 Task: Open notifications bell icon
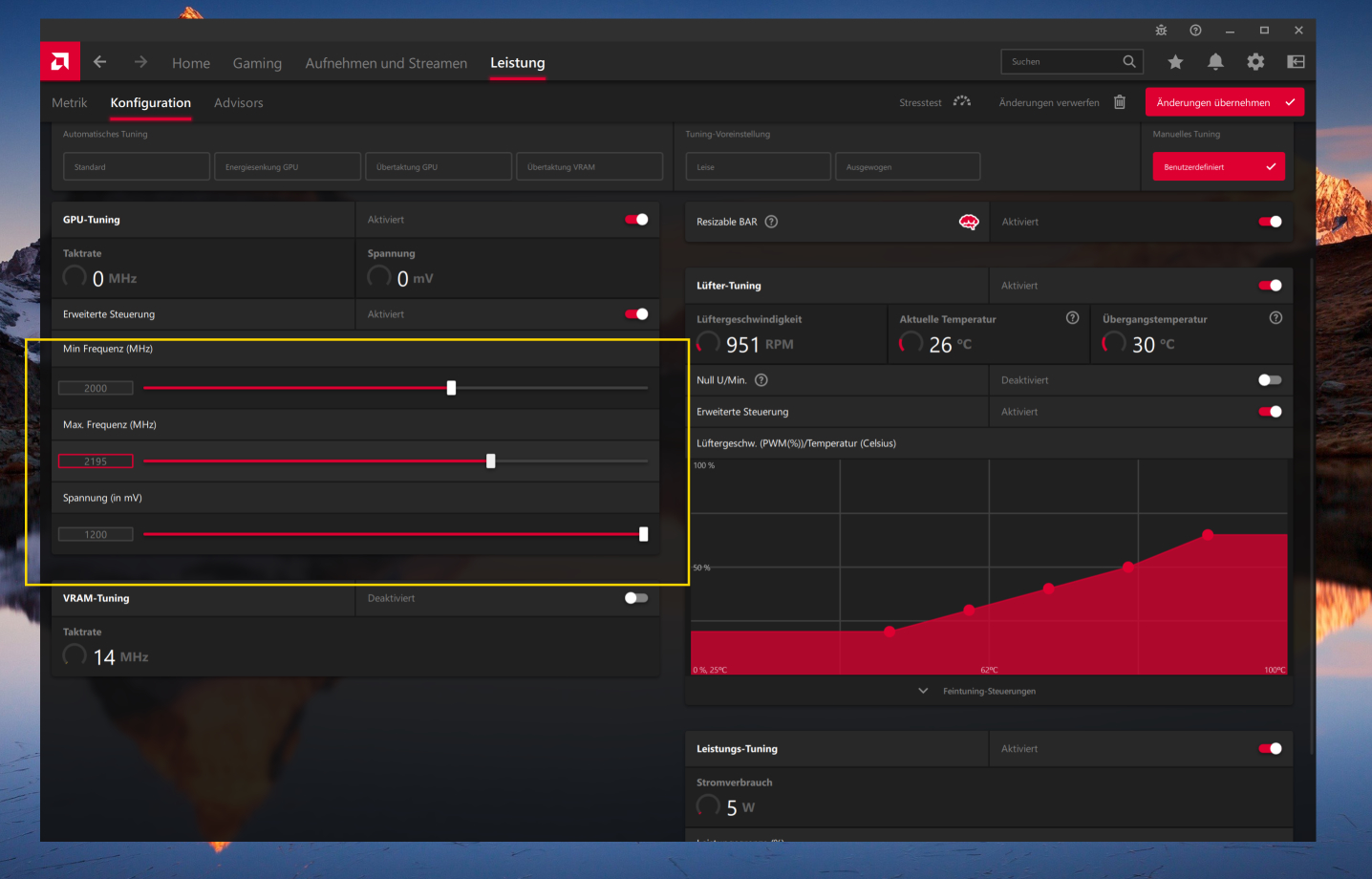(1215, 62)
